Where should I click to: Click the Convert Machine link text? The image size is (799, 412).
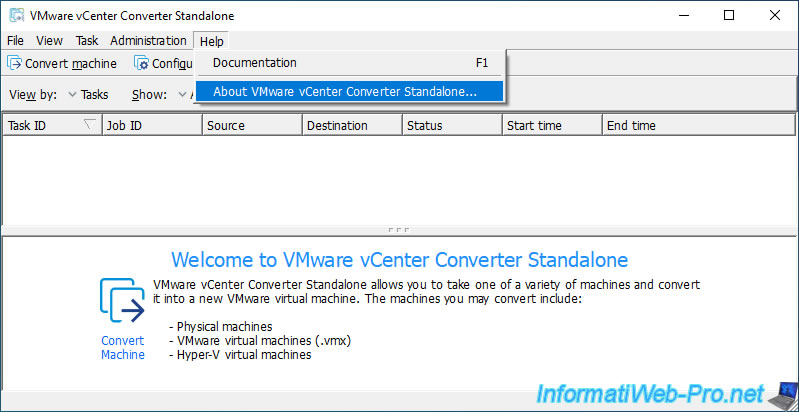(122, 347)
